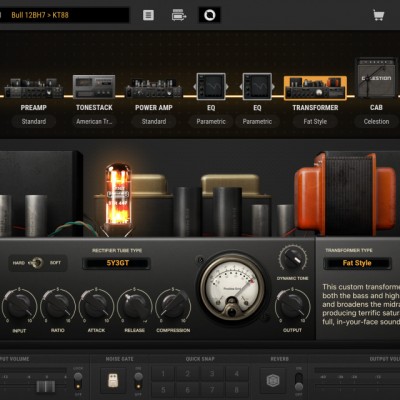Select Quick Snap slot 1
This screenshot has width=400, height=400.
(x=163, y=374)
